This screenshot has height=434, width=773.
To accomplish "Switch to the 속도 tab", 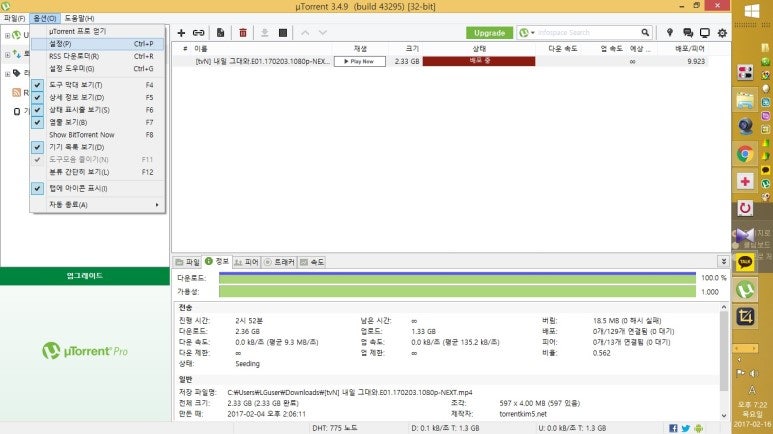I will click(x=312, y=262).
